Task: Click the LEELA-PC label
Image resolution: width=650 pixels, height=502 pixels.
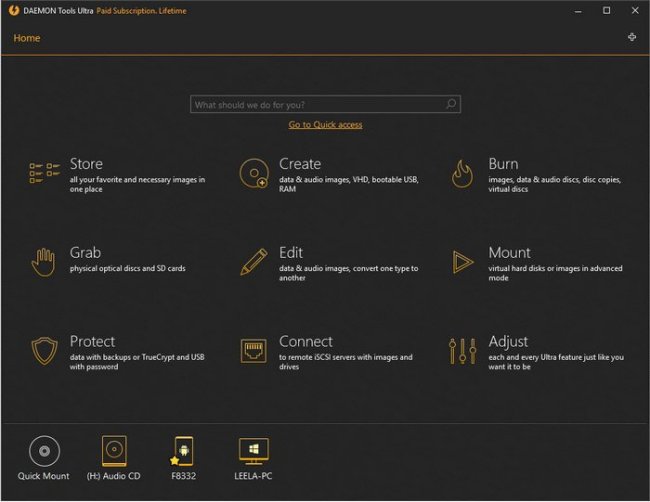Action: pos(253,476)
